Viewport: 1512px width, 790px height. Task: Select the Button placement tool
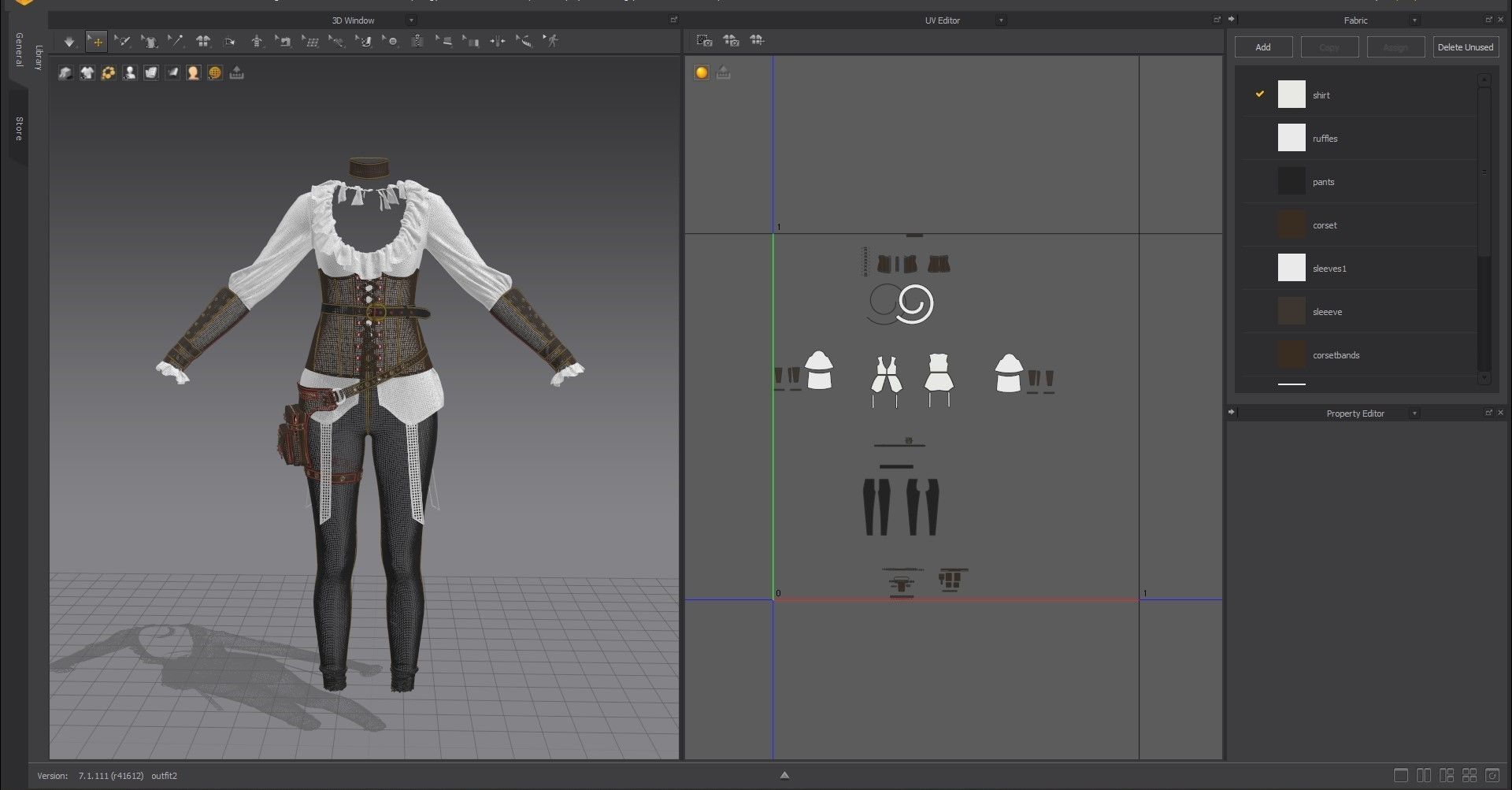[391, 41]
